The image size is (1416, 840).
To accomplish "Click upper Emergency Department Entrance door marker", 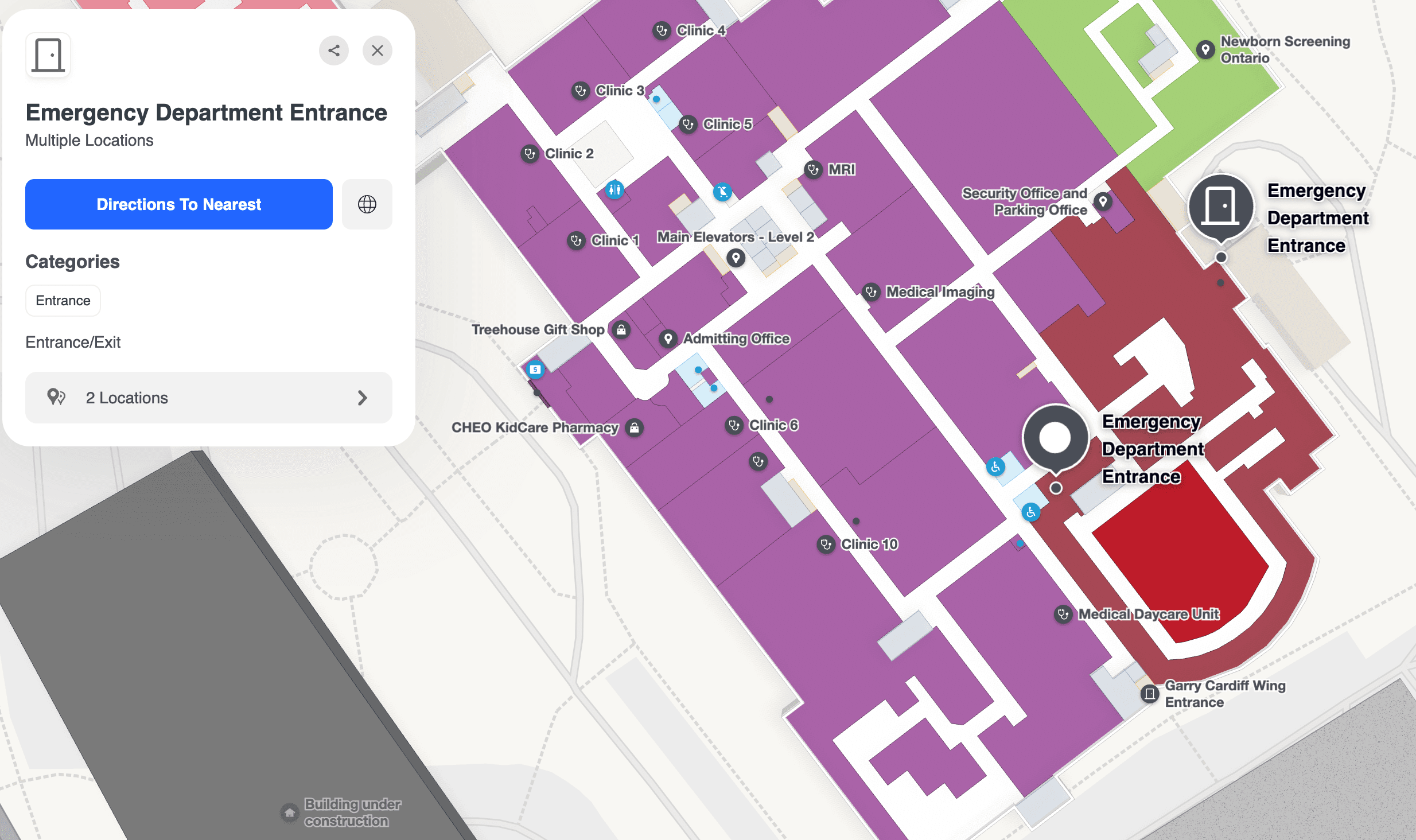I will [1221, 207].
